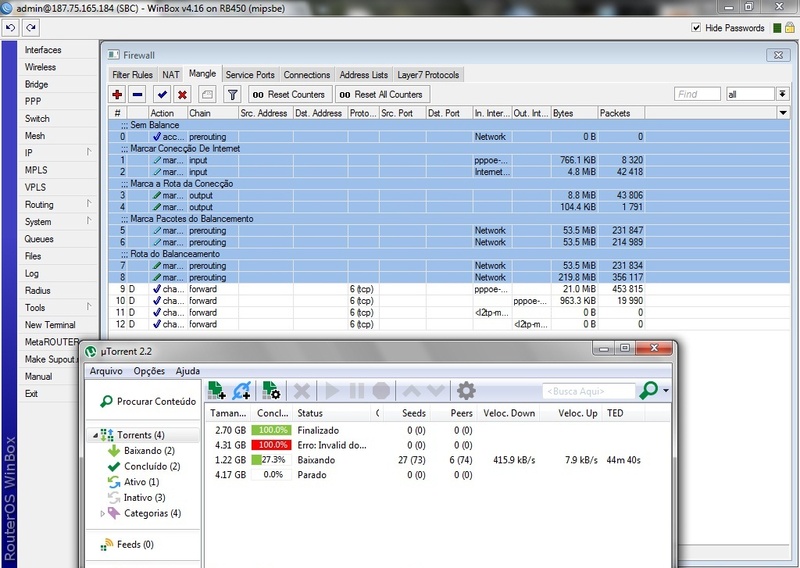This screenshot has width=800, height=568.
Task: Click green magnifier search icon in µTorrent
Action: 648,391
